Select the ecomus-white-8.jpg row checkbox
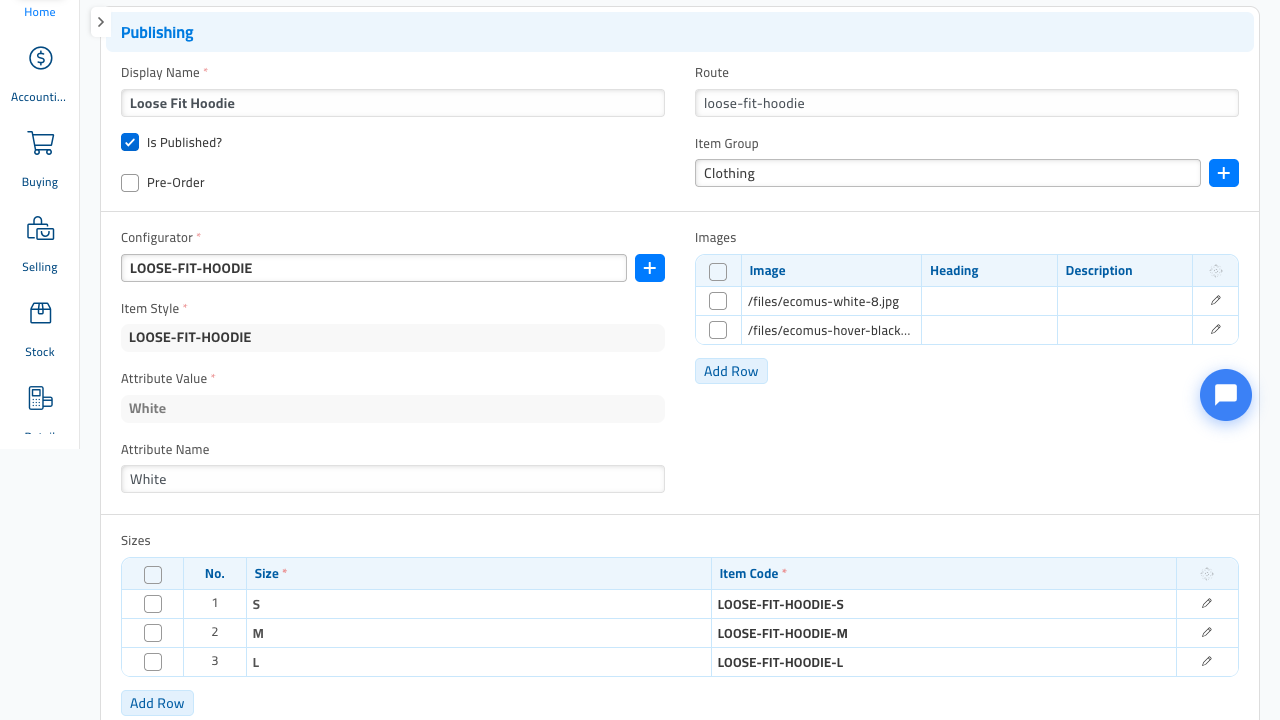Viewport: 1280px width, 720px height. point(718,301)
